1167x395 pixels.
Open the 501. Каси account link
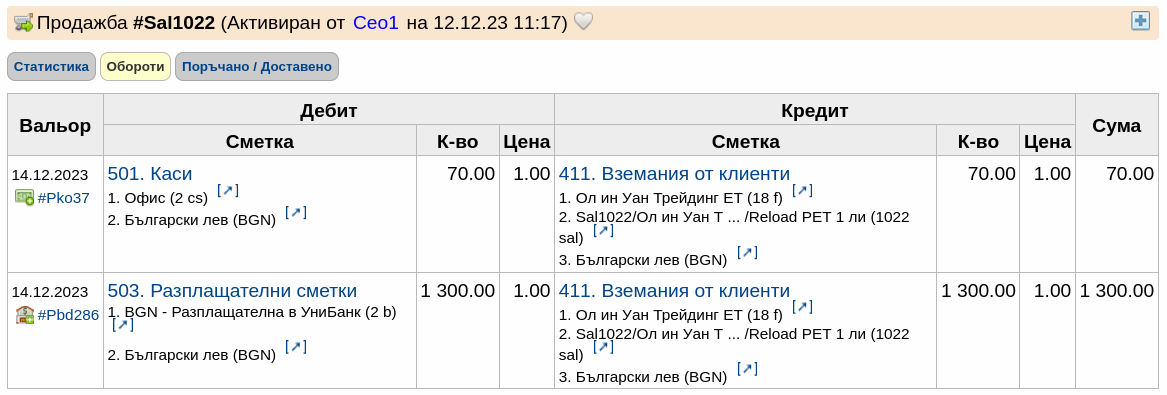pyautogui.click(x=150, y=174)
